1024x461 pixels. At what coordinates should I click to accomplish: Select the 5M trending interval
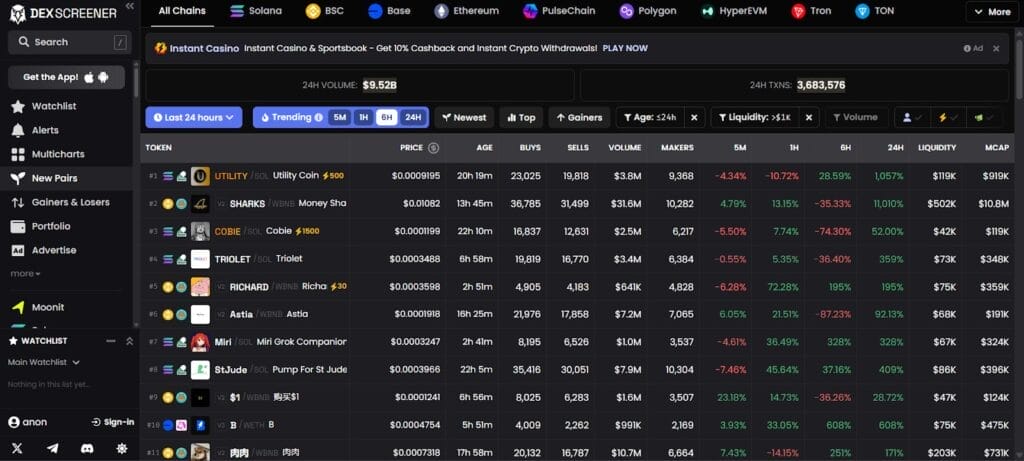coord(340,117)
